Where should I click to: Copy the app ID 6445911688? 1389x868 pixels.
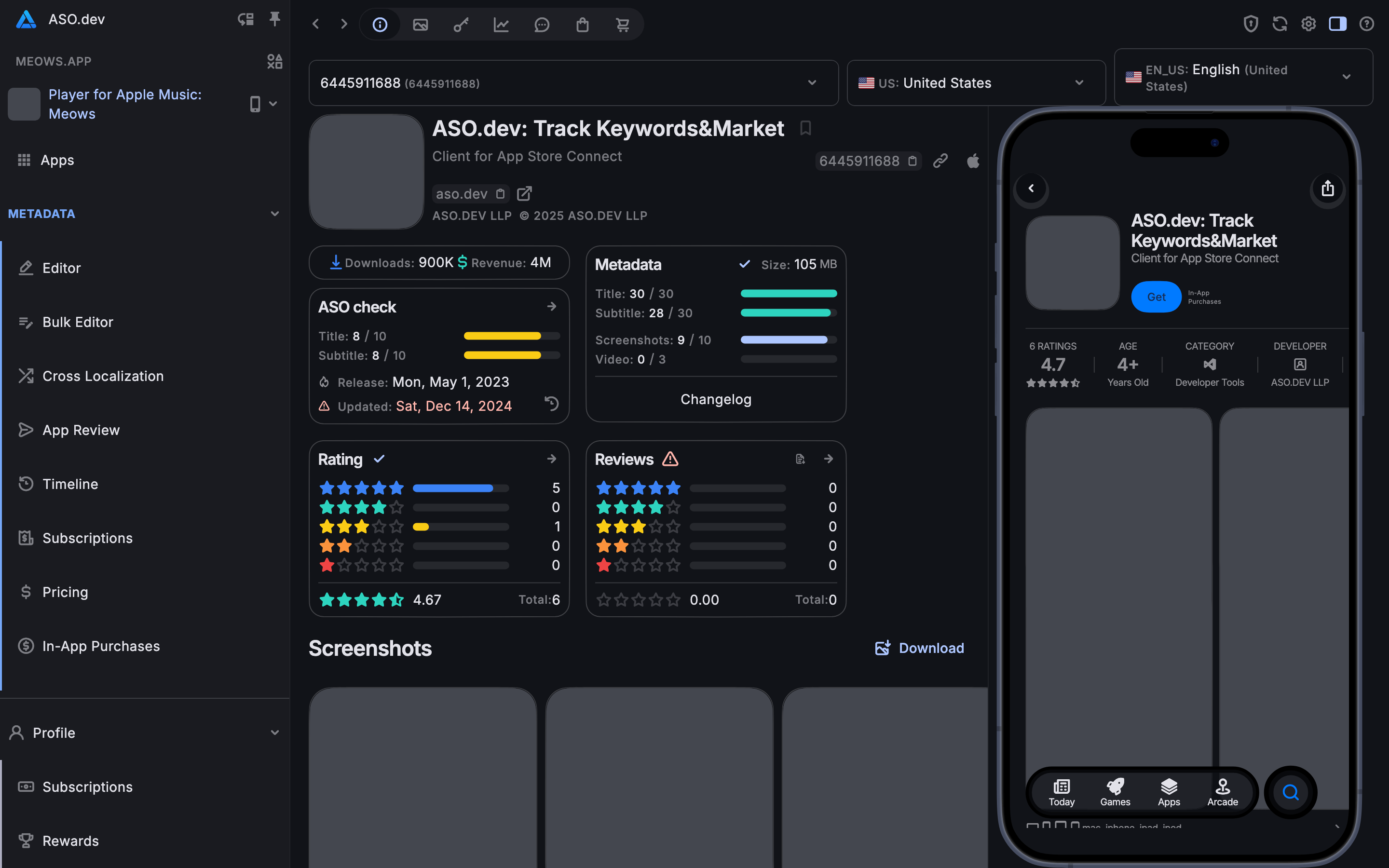[912, 162]
